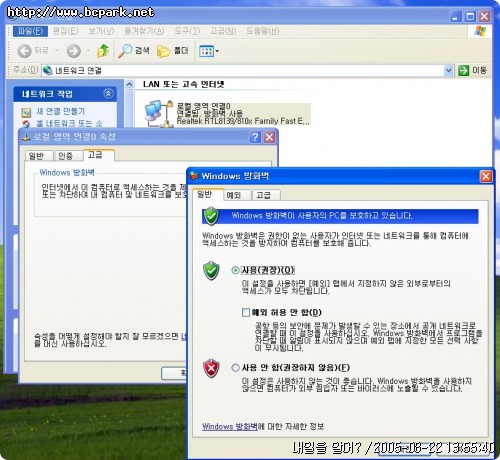Go up one folder level with the Up icon
Screen dimensions: 500x460
103,51
